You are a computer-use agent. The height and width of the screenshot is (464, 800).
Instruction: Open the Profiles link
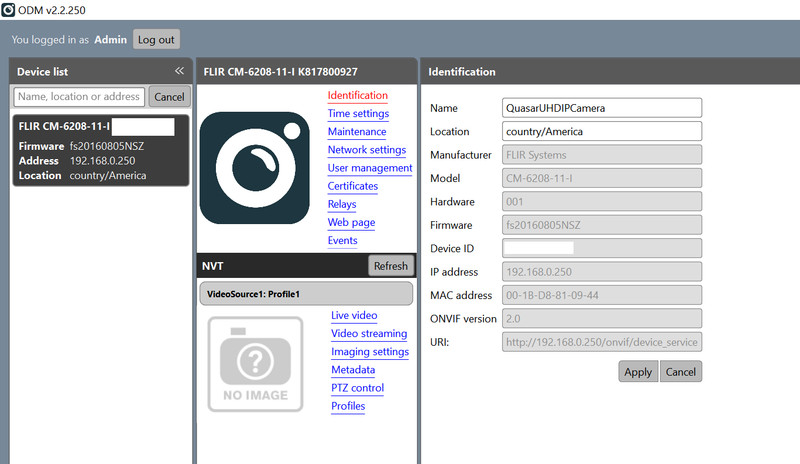pos(348,406)
